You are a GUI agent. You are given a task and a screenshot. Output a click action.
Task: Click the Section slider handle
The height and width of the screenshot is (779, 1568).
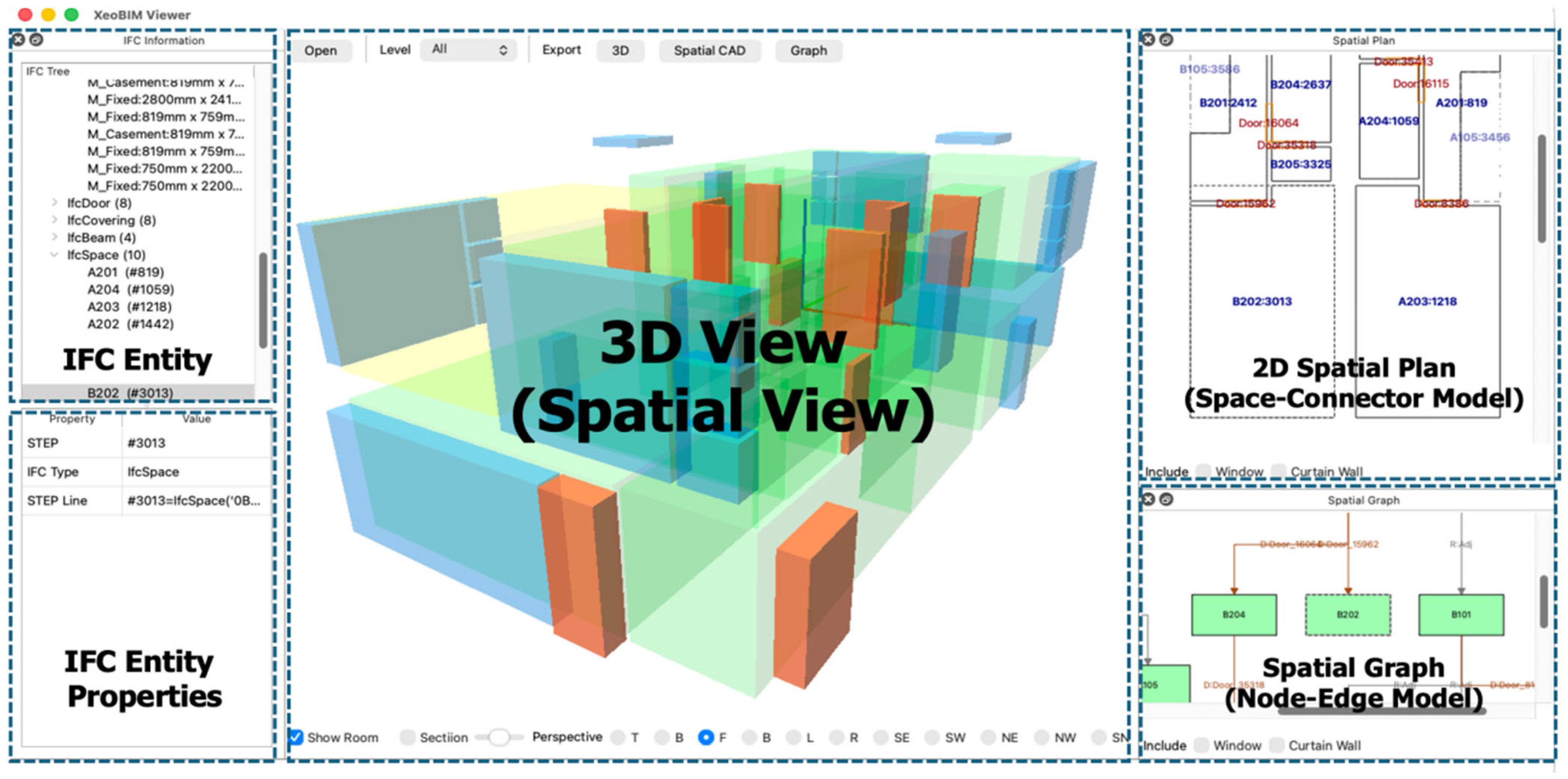point(499,737)
